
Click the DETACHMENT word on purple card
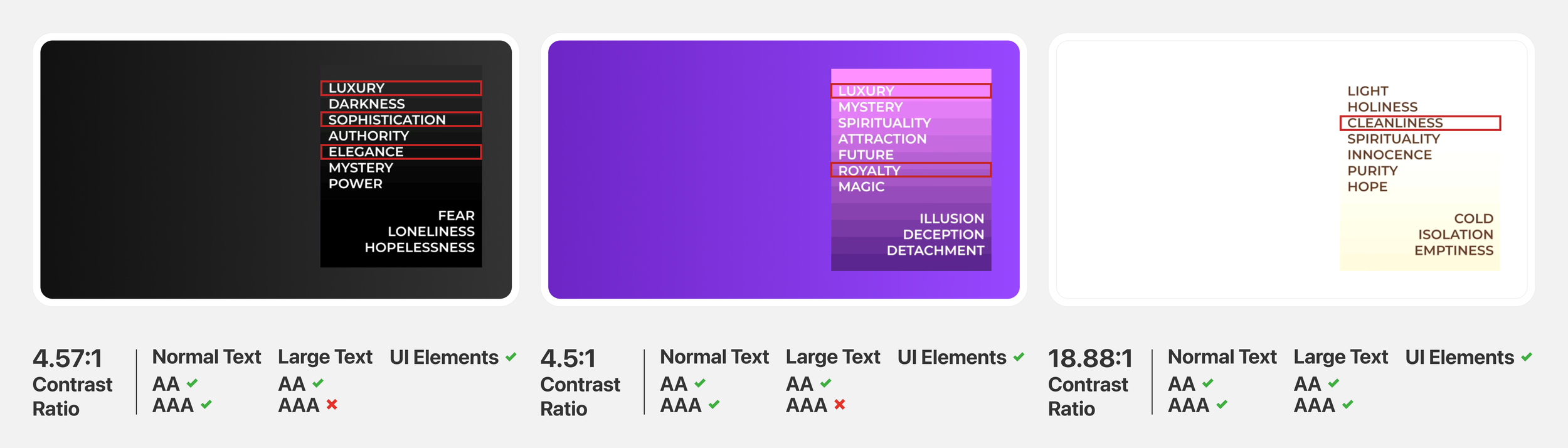(x=935, y=250)
